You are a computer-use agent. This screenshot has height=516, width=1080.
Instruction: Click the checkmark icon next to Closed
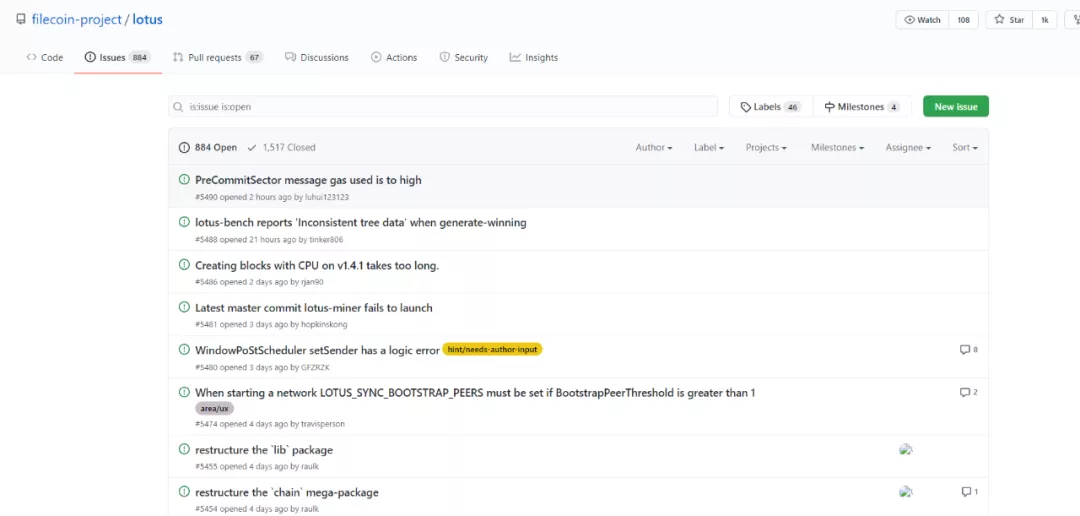click(x=252, y=147)
